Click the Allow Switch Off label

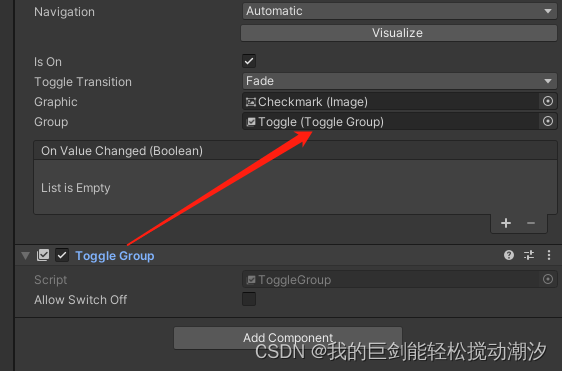click(80, 300)
